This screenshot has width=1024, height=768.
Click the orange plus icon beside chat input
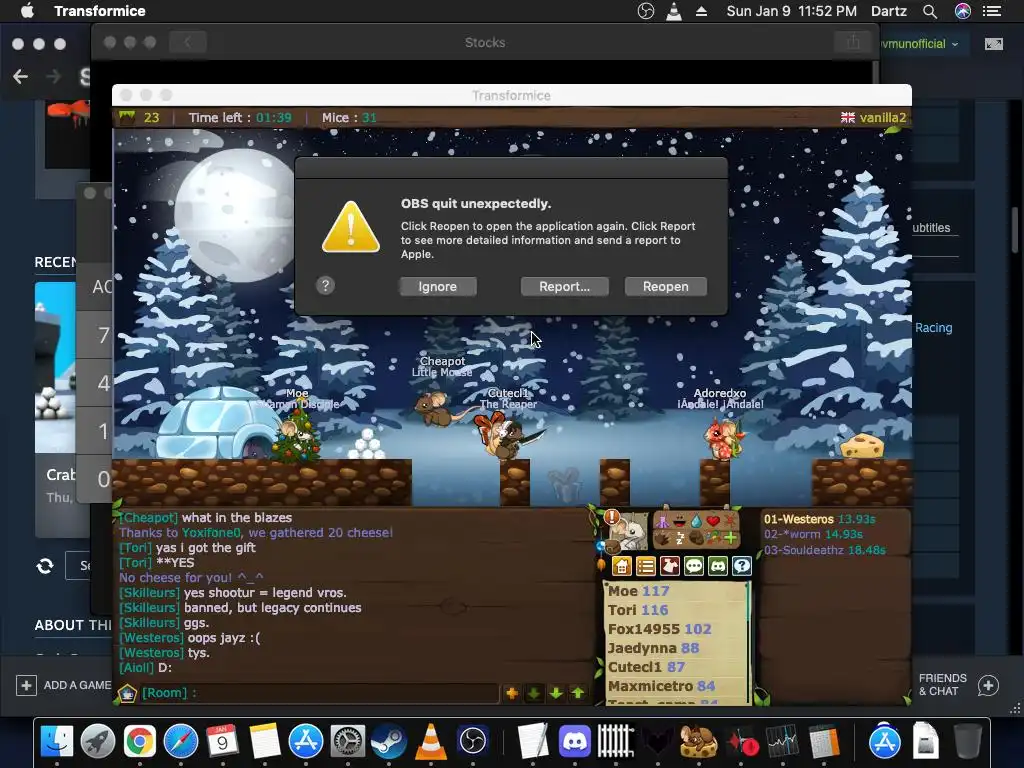coord(512,693)
